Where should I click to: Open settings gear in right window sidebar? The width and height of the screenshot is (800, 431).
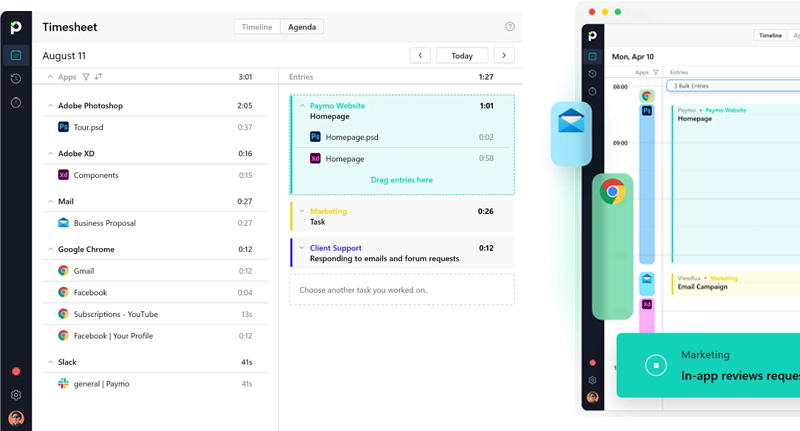tap(592, 380)
